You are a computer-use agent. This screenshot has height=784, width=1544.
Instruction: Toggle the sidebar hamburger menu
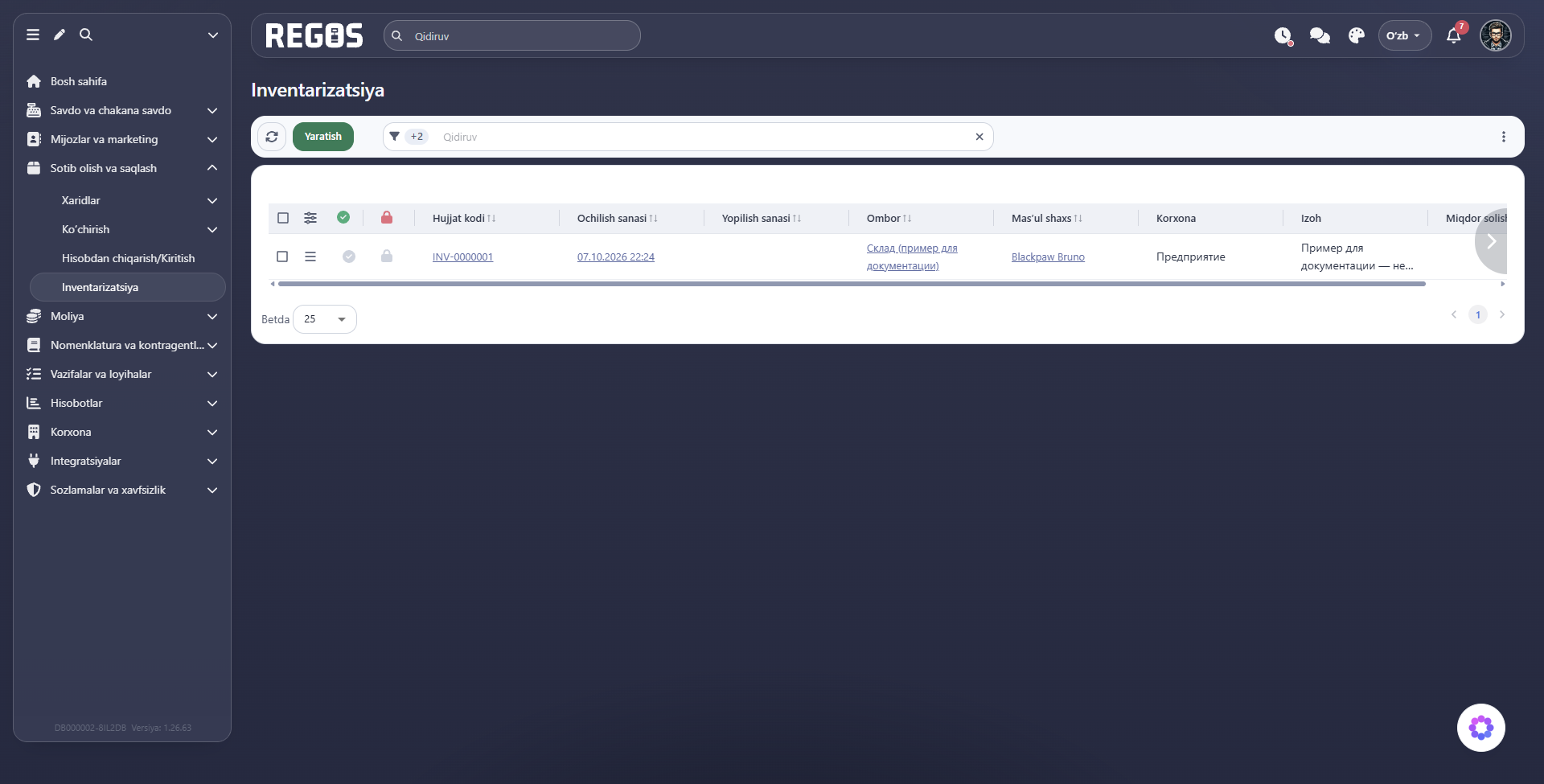[33, 35]
